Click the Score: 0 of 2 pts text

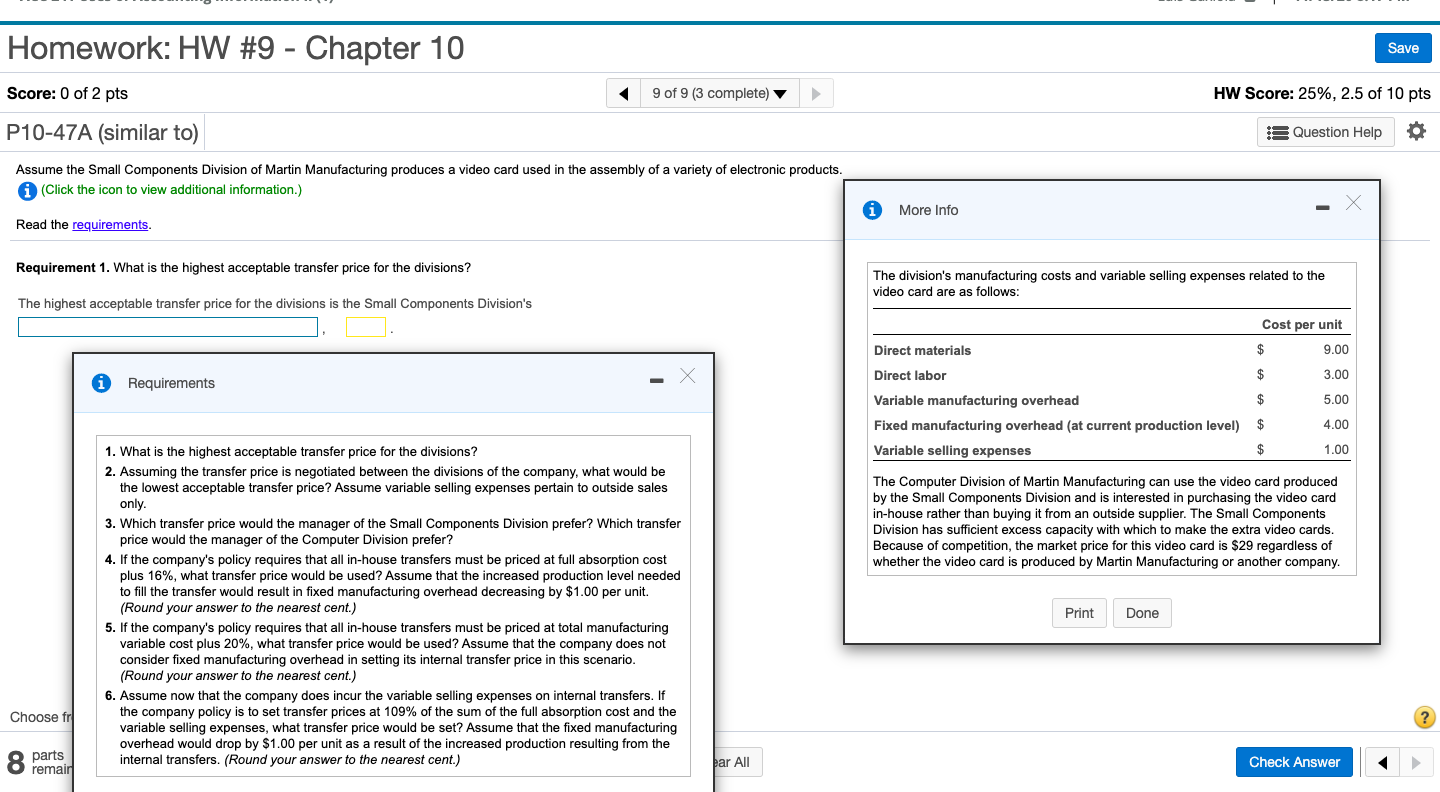pos(67,93)
